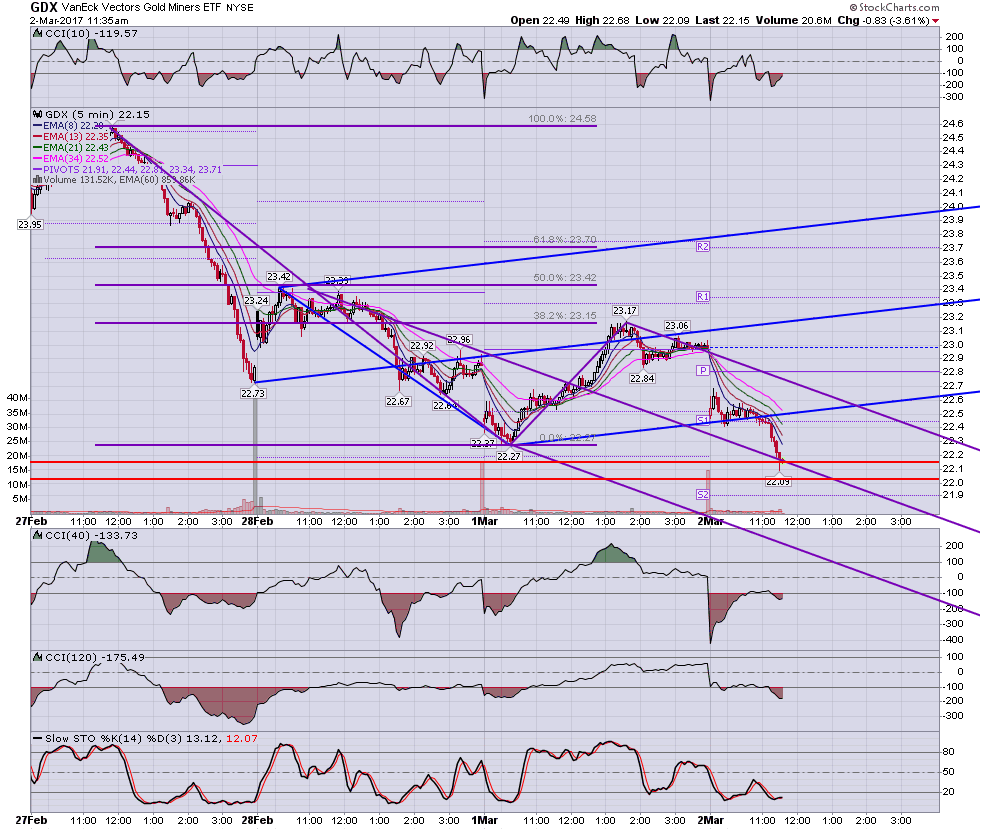Click the High 22.68 value

tap(602, 20)
